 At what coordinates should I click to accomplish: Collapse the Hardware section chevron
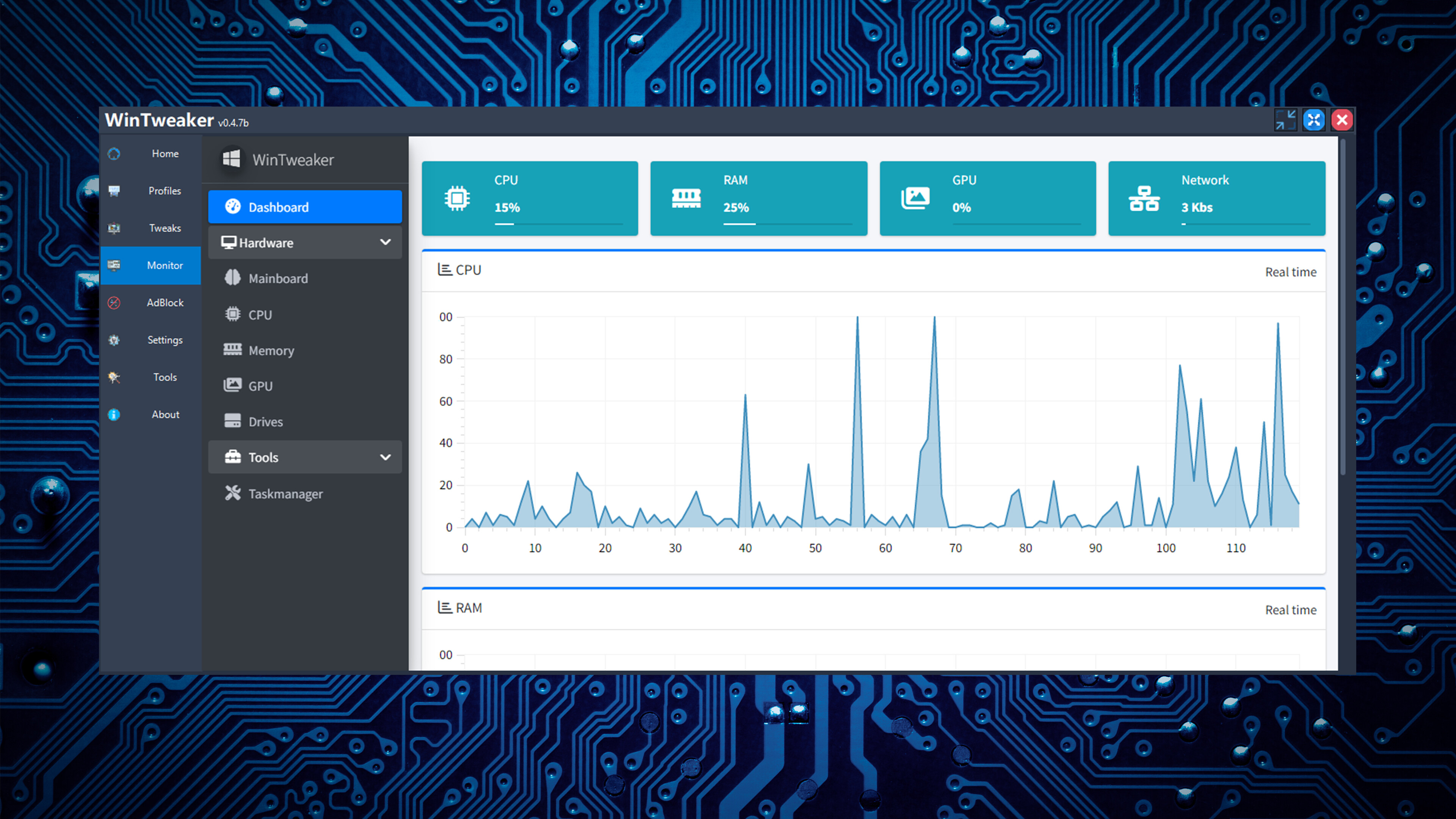tap(386, 243)
